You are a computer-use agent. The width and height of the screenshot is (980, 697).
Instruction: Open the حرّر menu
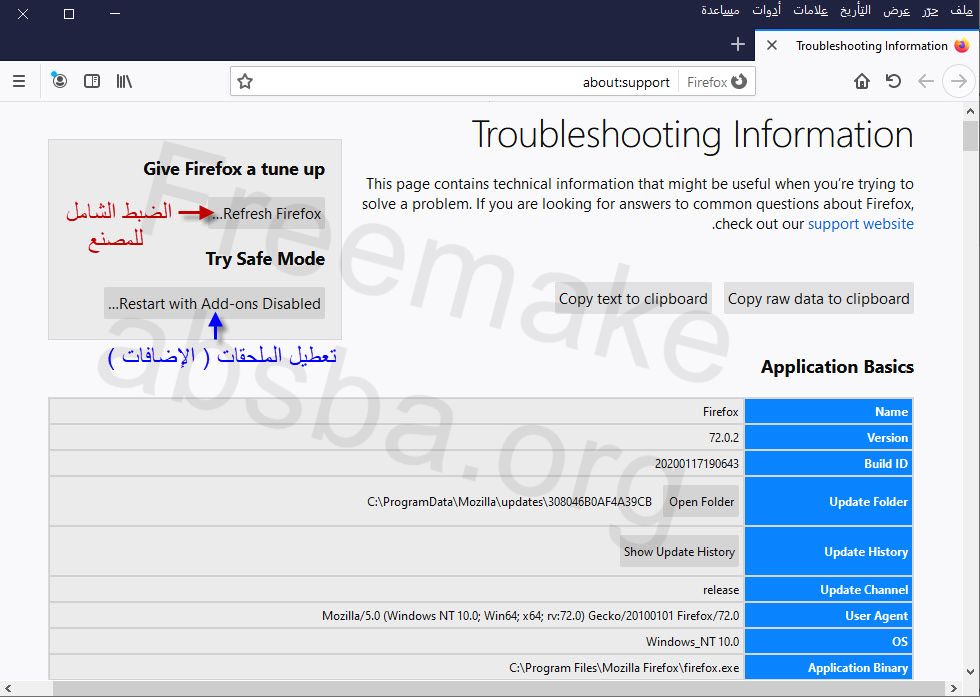pyautogui.click(x=930, y=11)
